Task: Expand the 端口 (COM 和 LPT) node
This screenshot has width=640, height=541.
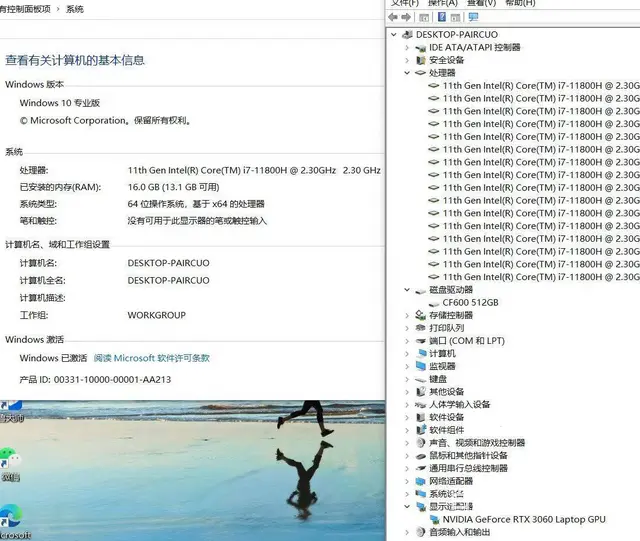Action: pyautogui.click(x=407, y=341)
